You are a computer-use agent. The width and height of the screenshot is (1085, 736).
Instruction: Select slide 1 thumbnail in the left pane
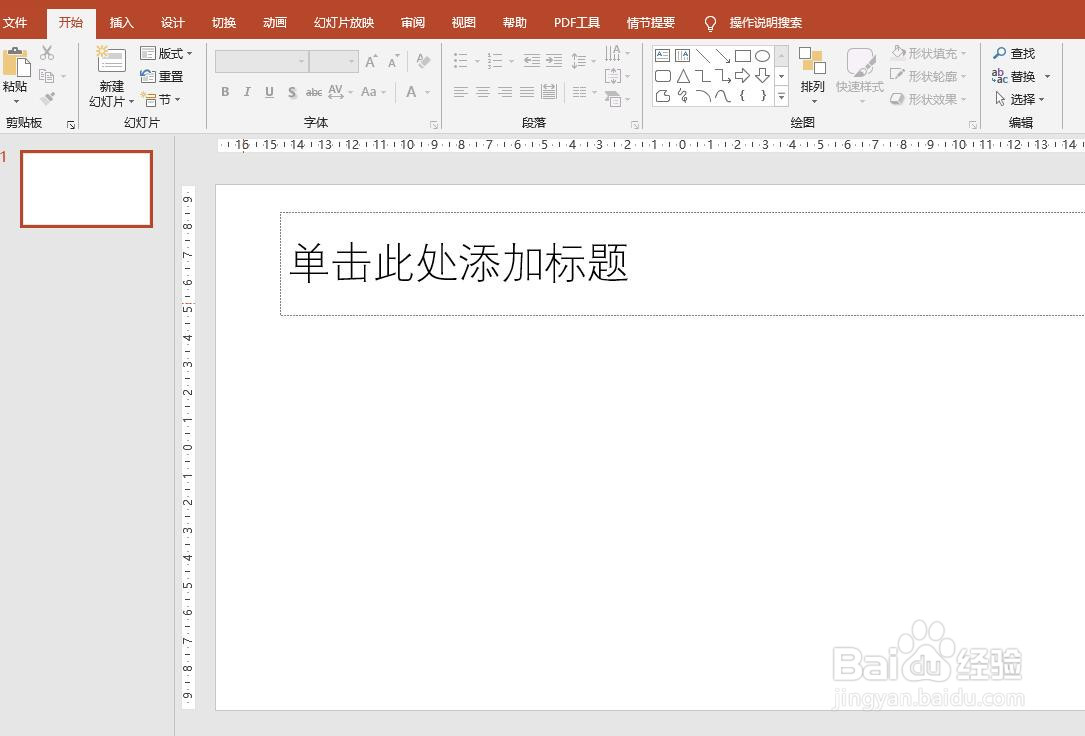point(86,189)
